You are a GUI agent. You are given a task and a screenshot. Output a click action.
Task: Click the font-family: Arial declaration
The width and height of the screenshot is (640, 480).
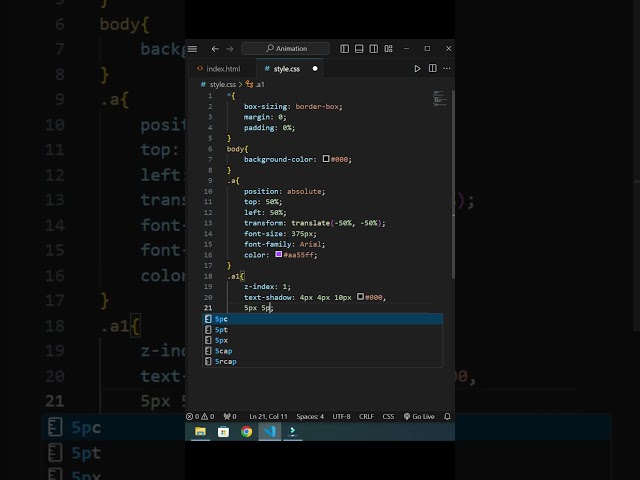pos(284,244)
